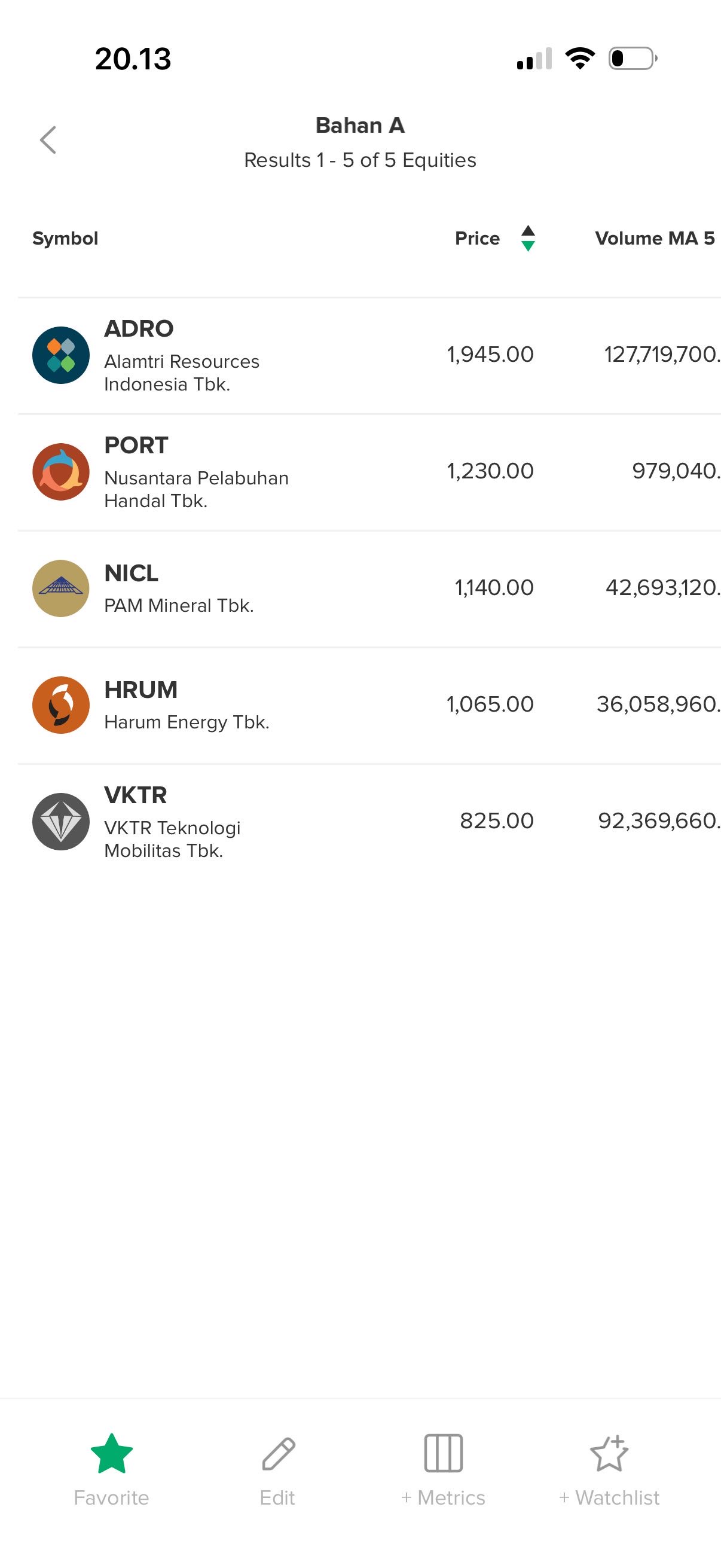
Task: Tap the NICL company logo
Action: click(x=61, y=588)
